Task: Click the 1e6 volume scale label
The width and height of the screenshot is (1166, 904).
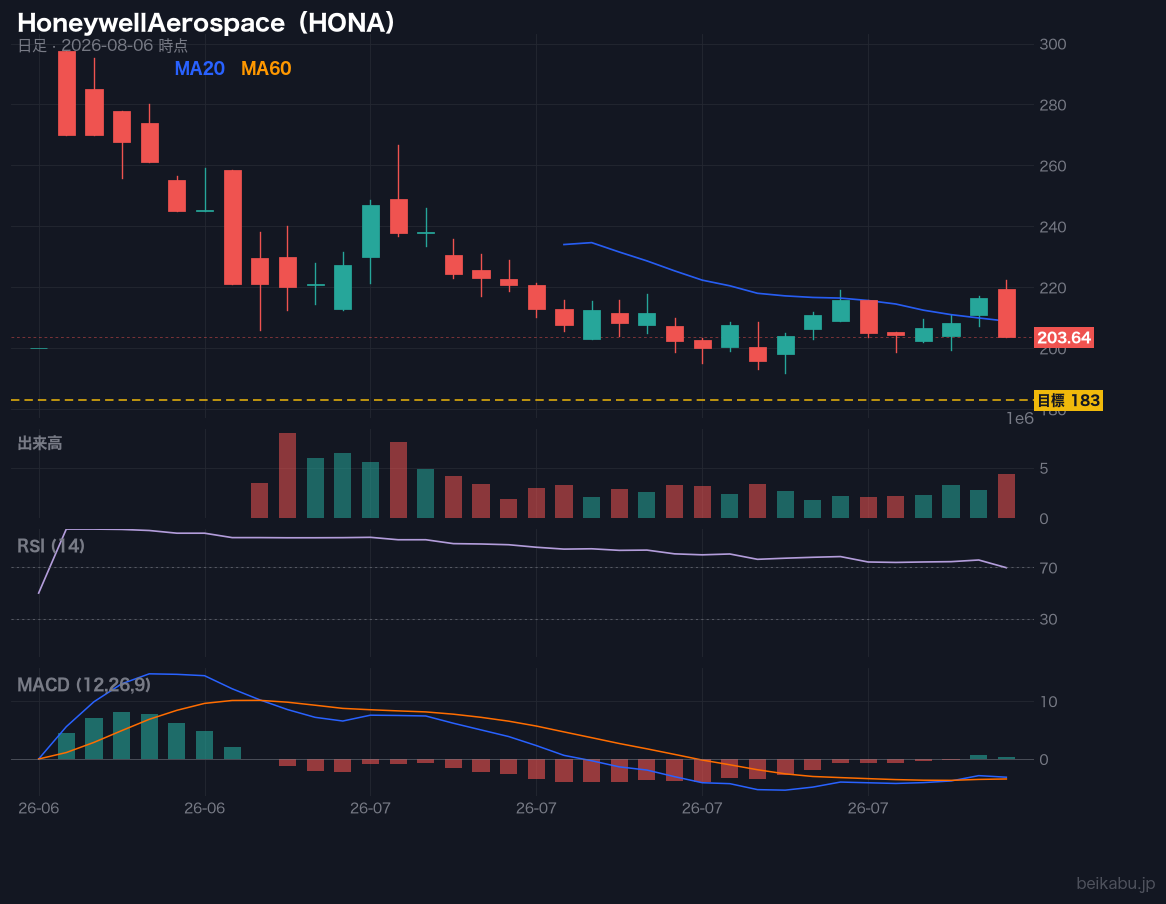Action: [1020, 419]
